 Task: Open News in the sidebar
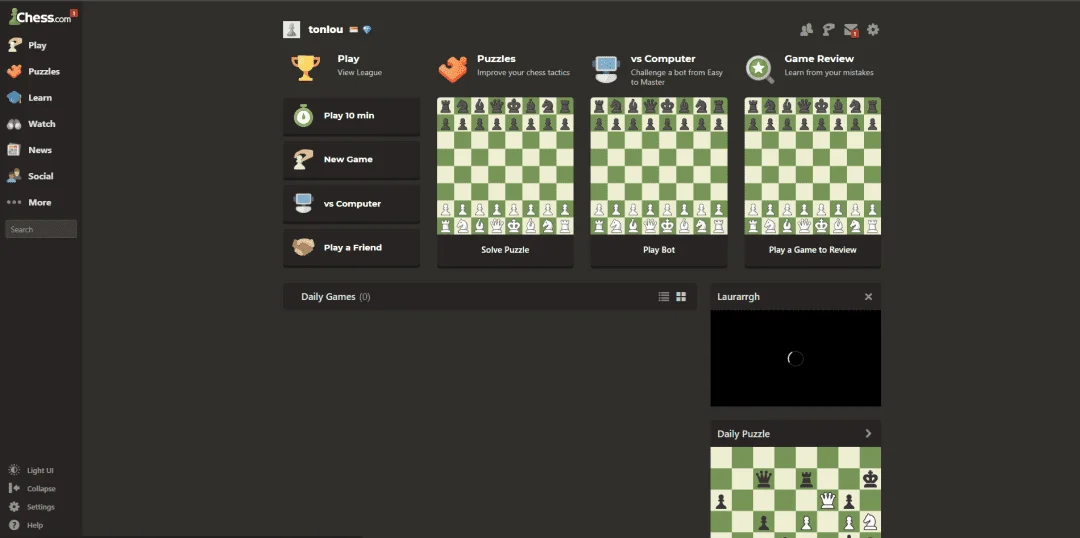(41, 150)
